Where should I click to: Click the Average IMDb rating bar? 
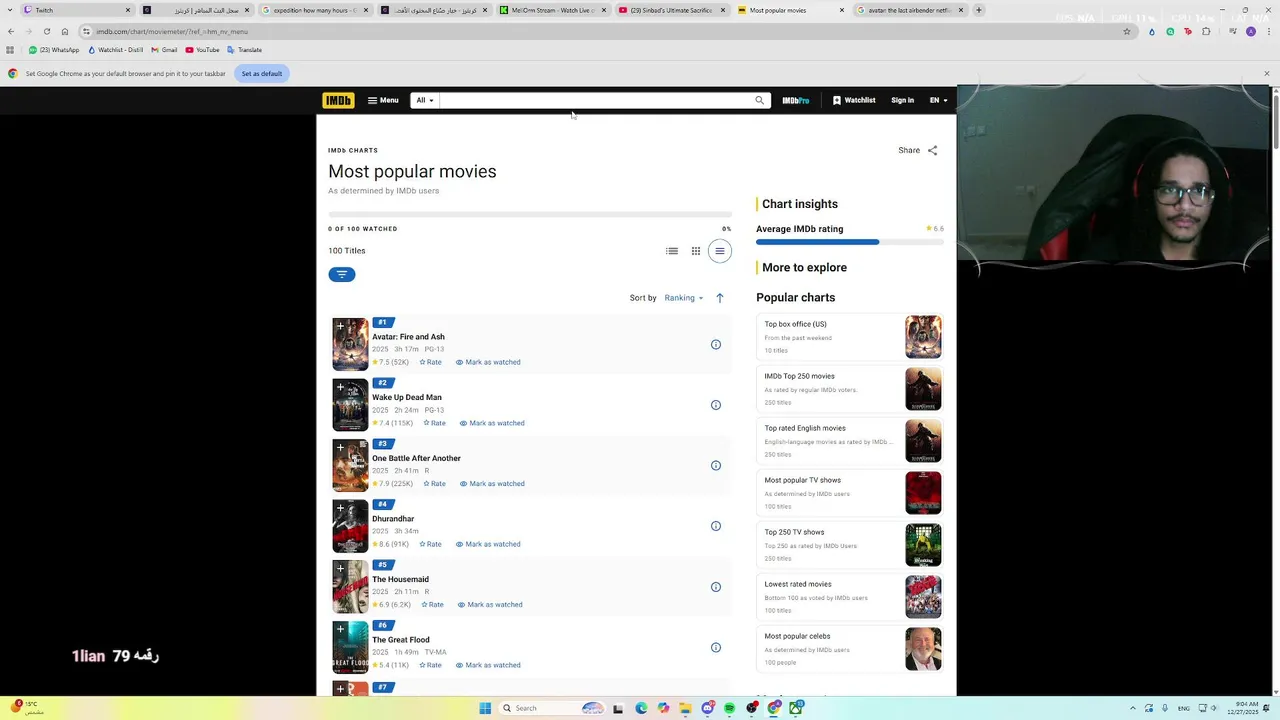tap(850, 242)
